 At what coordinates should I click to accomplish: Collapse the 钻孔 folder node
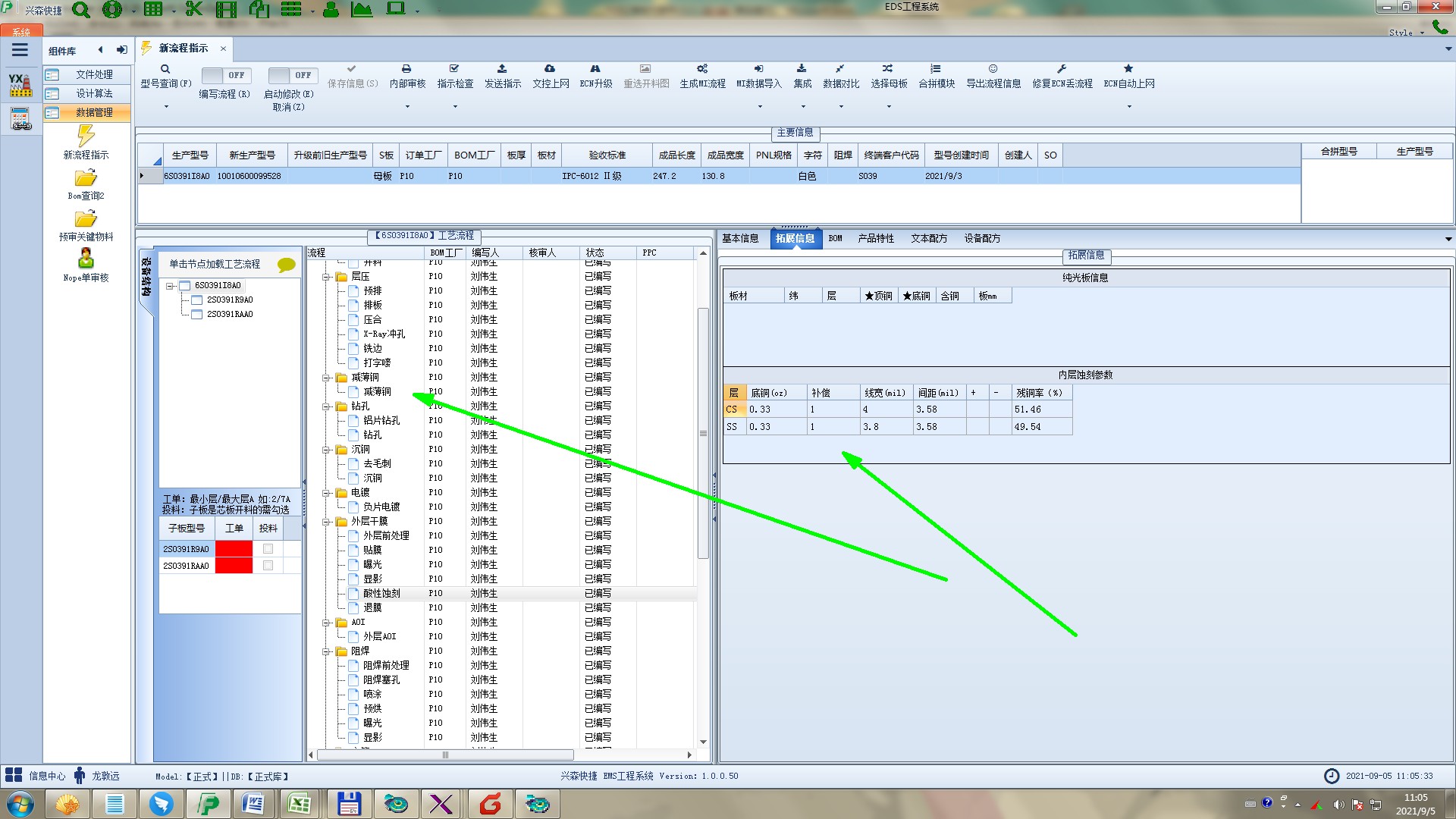pyautogui.click(x=326, y=406)
